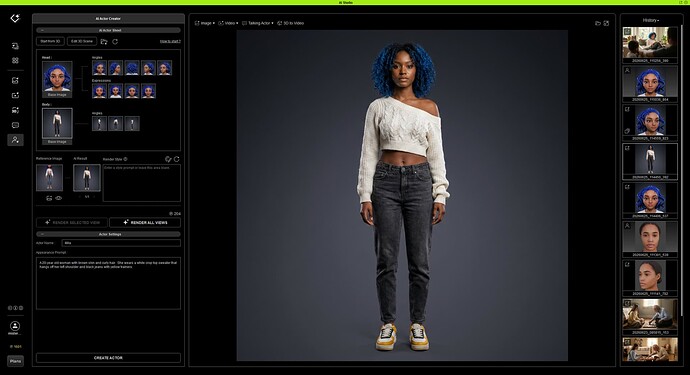690x375 pixels.
Task: Reset the render style with refresh icon
Action: click(176, 159)
